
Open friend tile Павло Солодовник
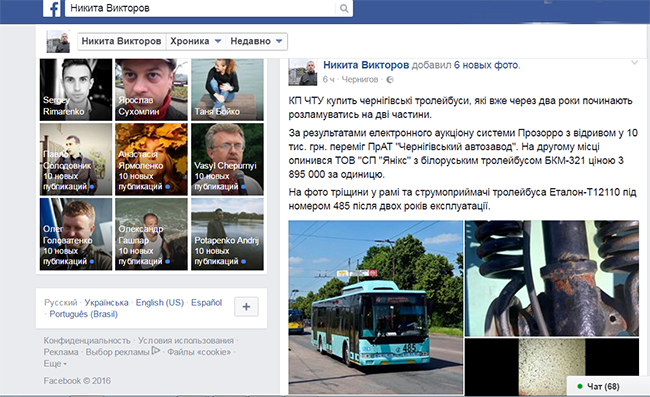point(76,159)
